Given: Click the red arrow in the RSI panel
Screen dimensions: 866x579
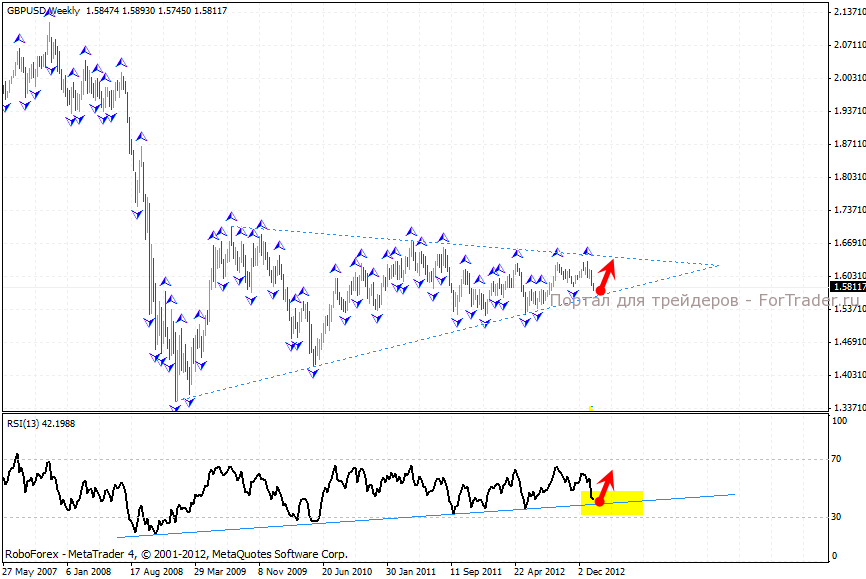Looking at the screenshot, I should pos(605,482).
